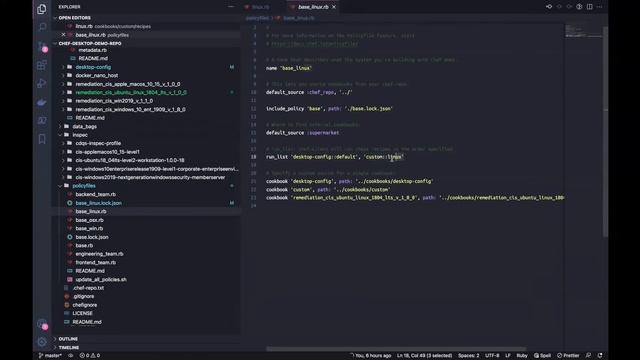This screenshot has height=360, width=640.
Task: Close base_linux.rb in Open Editors
Action: pos(63,35)
